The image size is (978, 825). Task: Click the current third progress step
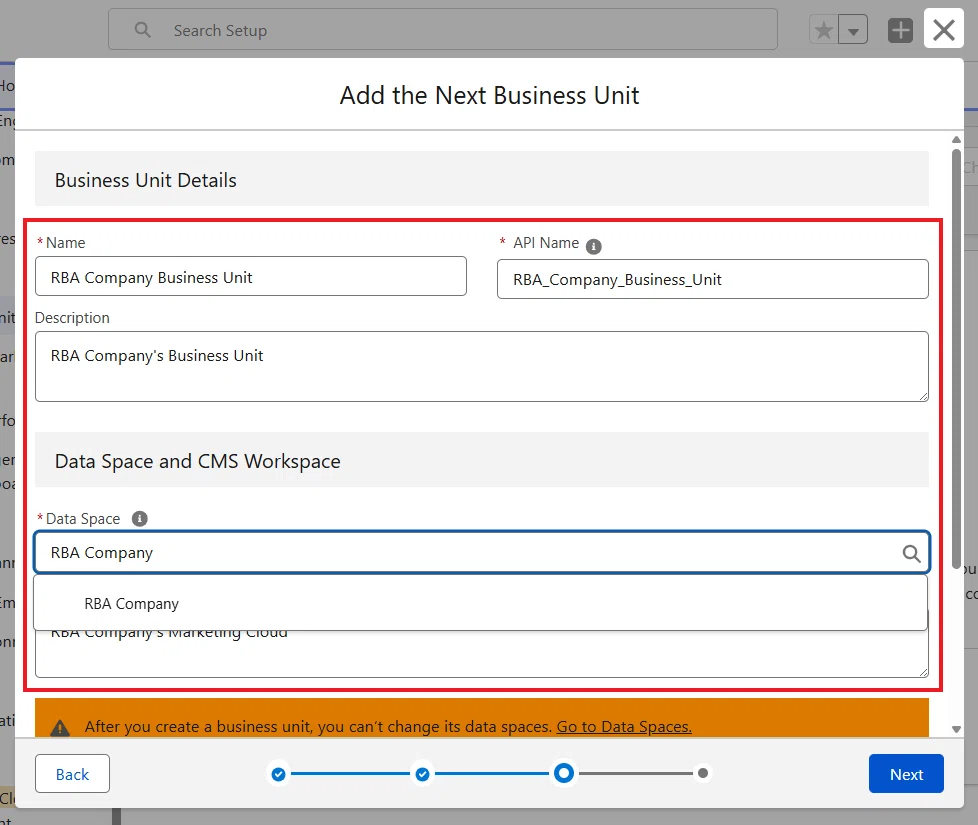pyautogui.click(x=564, y=774)
